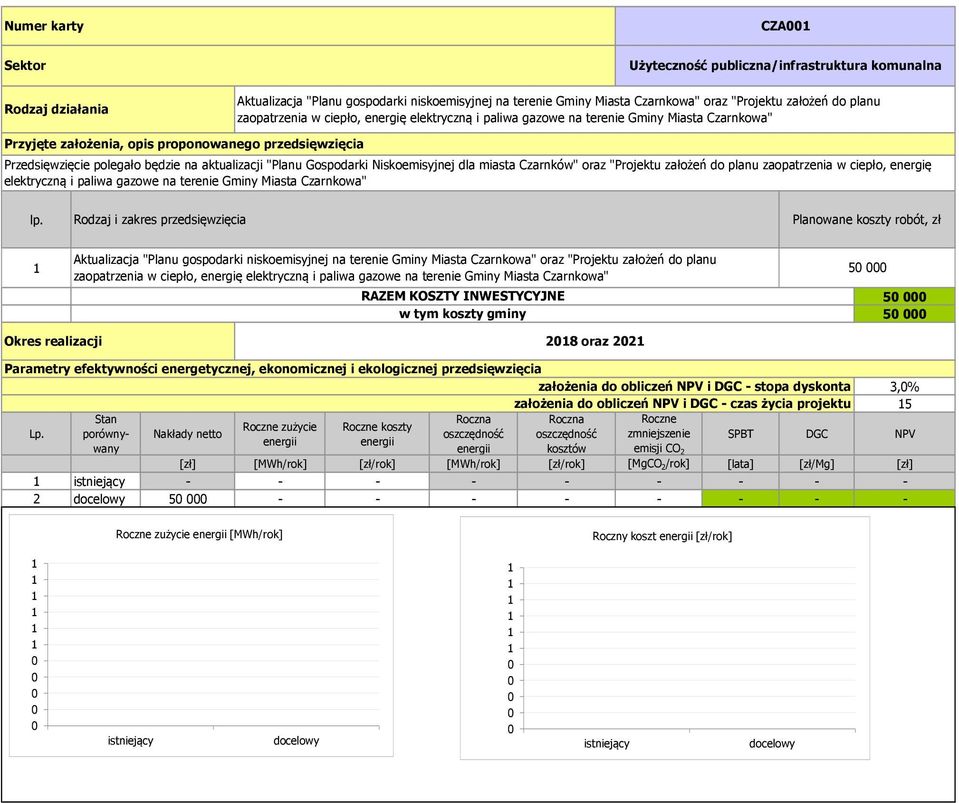Select the green 50 000 for "koszty gminy"
Viewport: 959px width, 803px height.
pos(904,314)
